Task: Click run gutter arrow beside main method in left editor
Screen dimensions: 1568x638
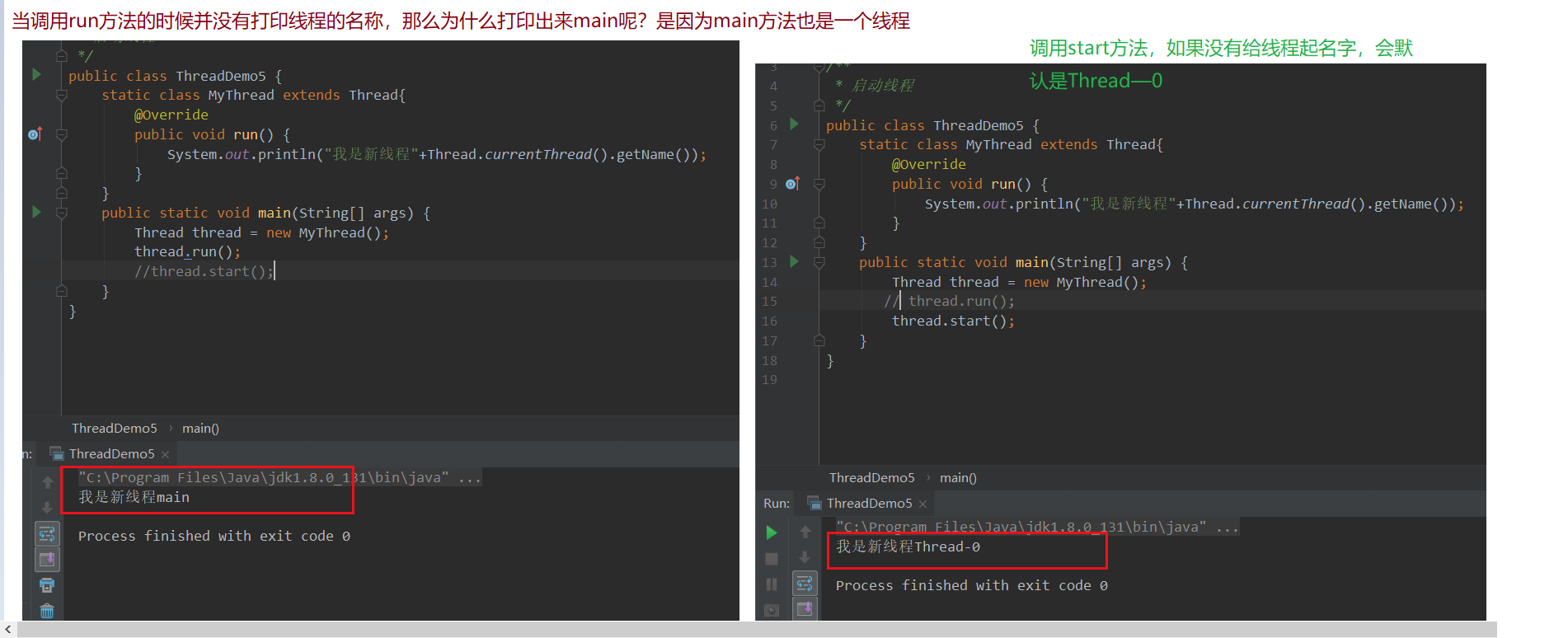Action: point(36,212)
